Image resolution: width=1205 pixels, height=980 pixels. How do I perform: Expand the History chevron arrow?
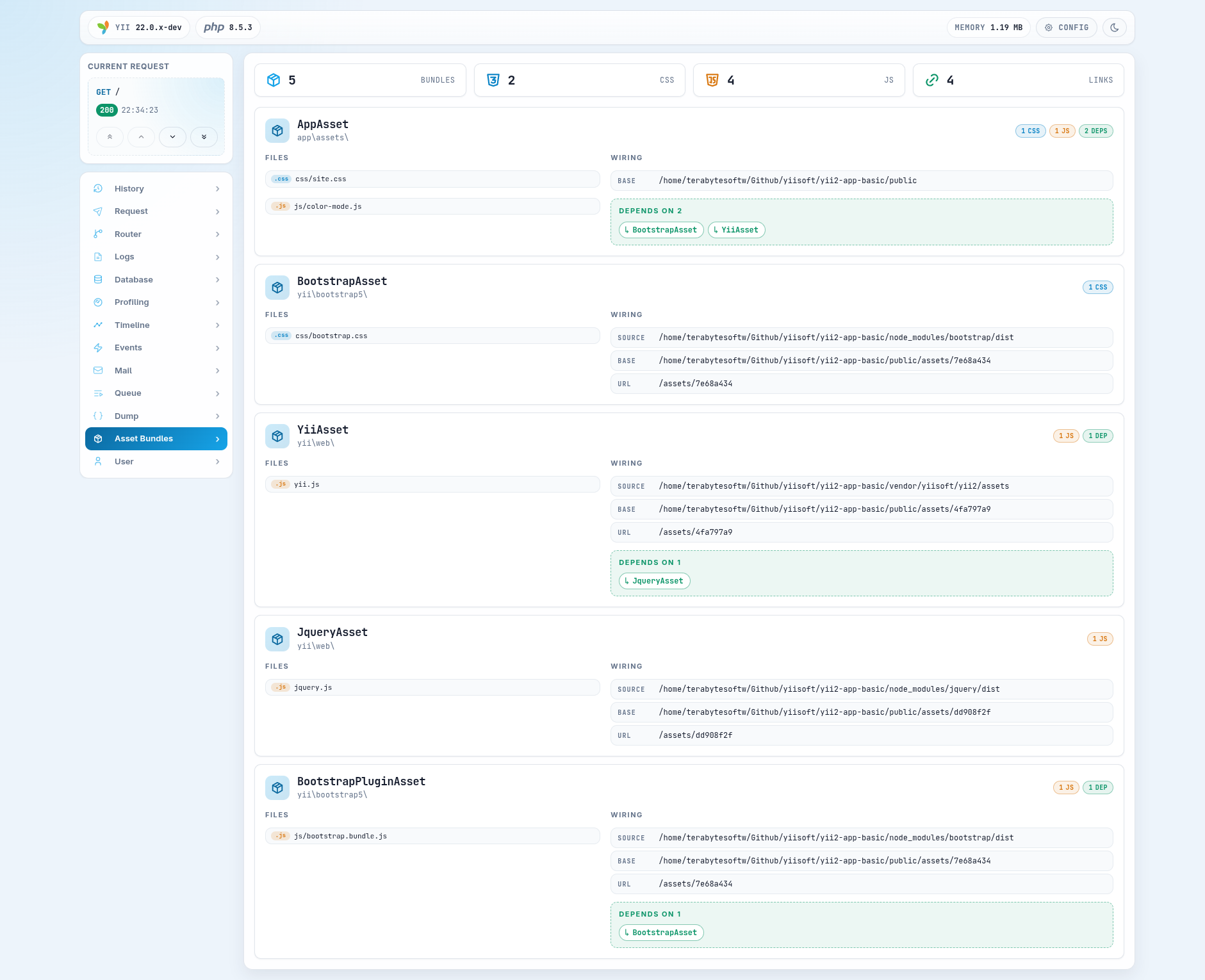click(218, 189)
